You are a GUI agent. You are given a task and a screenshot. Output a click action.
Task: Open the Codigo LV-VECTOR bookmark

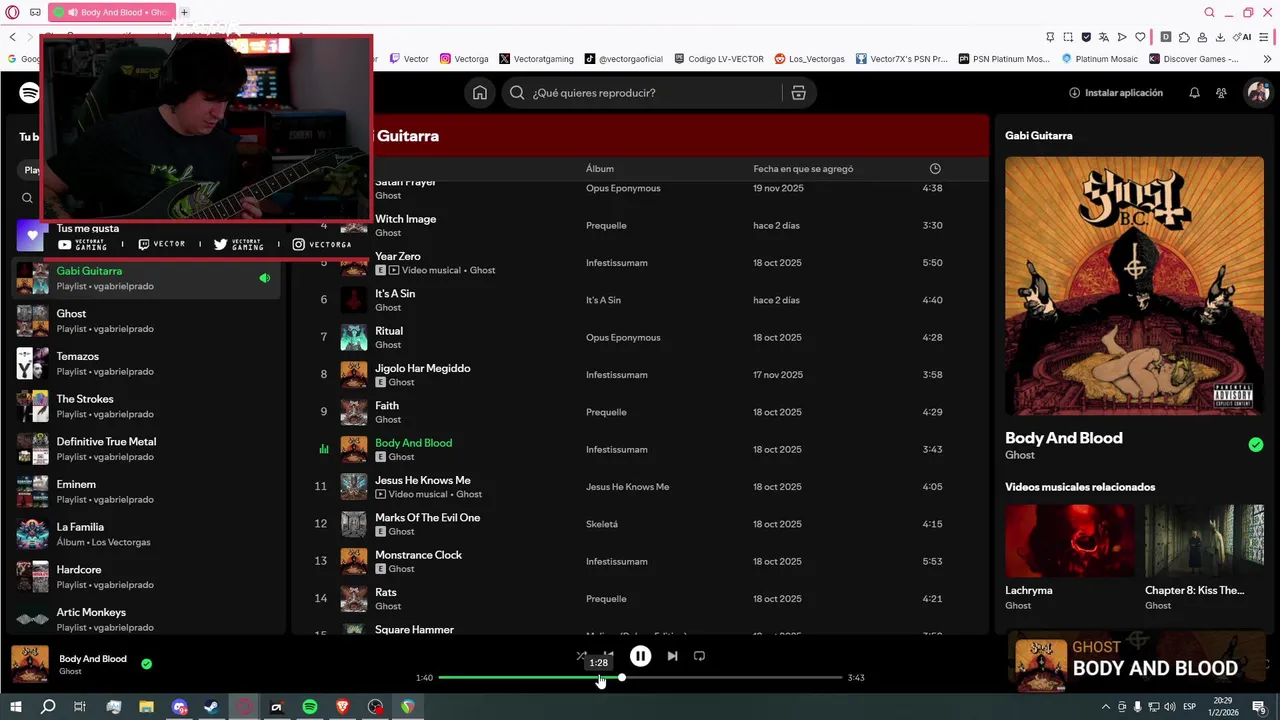(719, 59)
